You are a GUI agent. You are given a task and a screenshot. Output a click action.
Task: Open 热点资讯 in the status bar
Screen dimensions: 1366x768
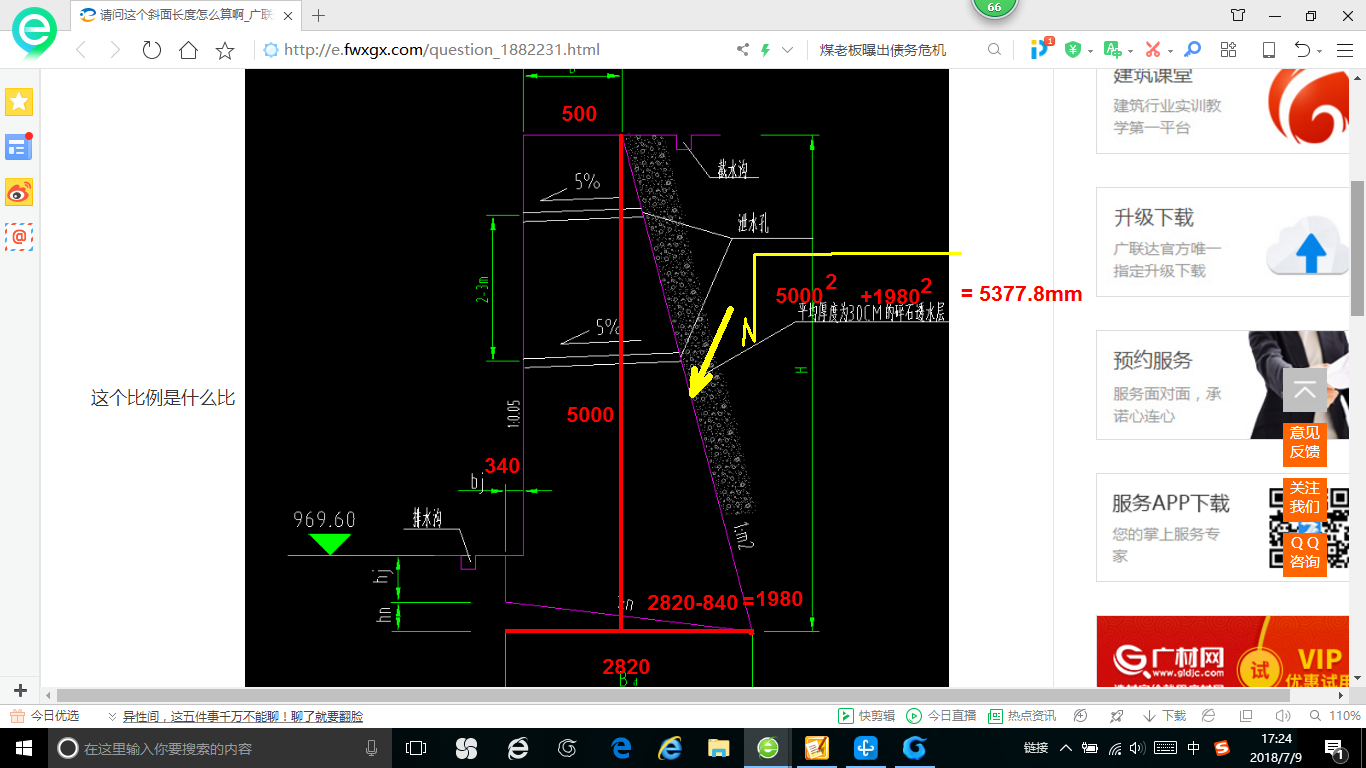[x=1022, y=716]
